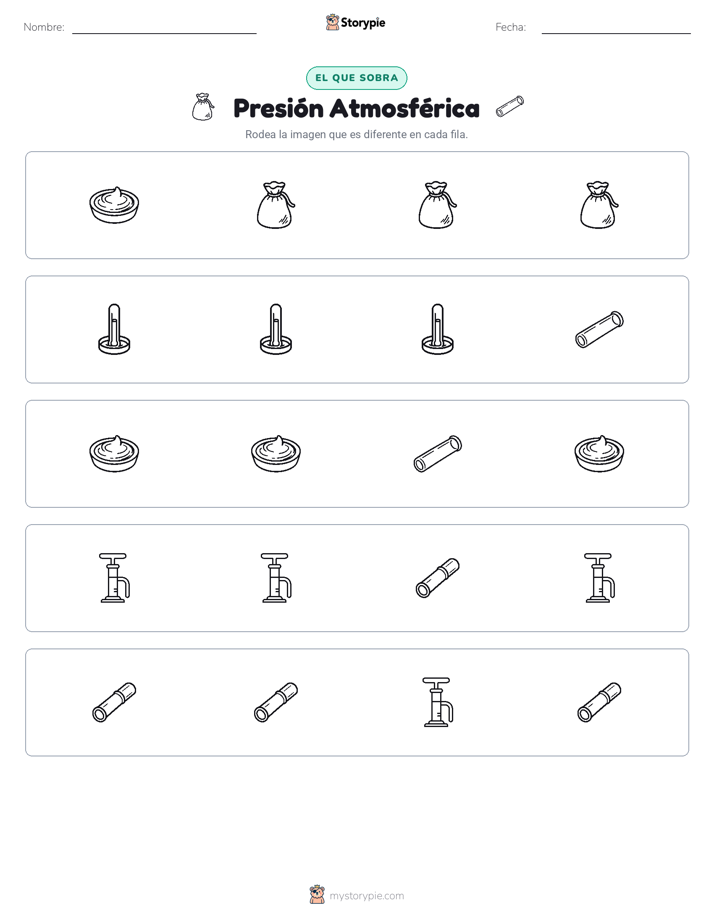Select the rightmost air pump in row four

(599, 578)
